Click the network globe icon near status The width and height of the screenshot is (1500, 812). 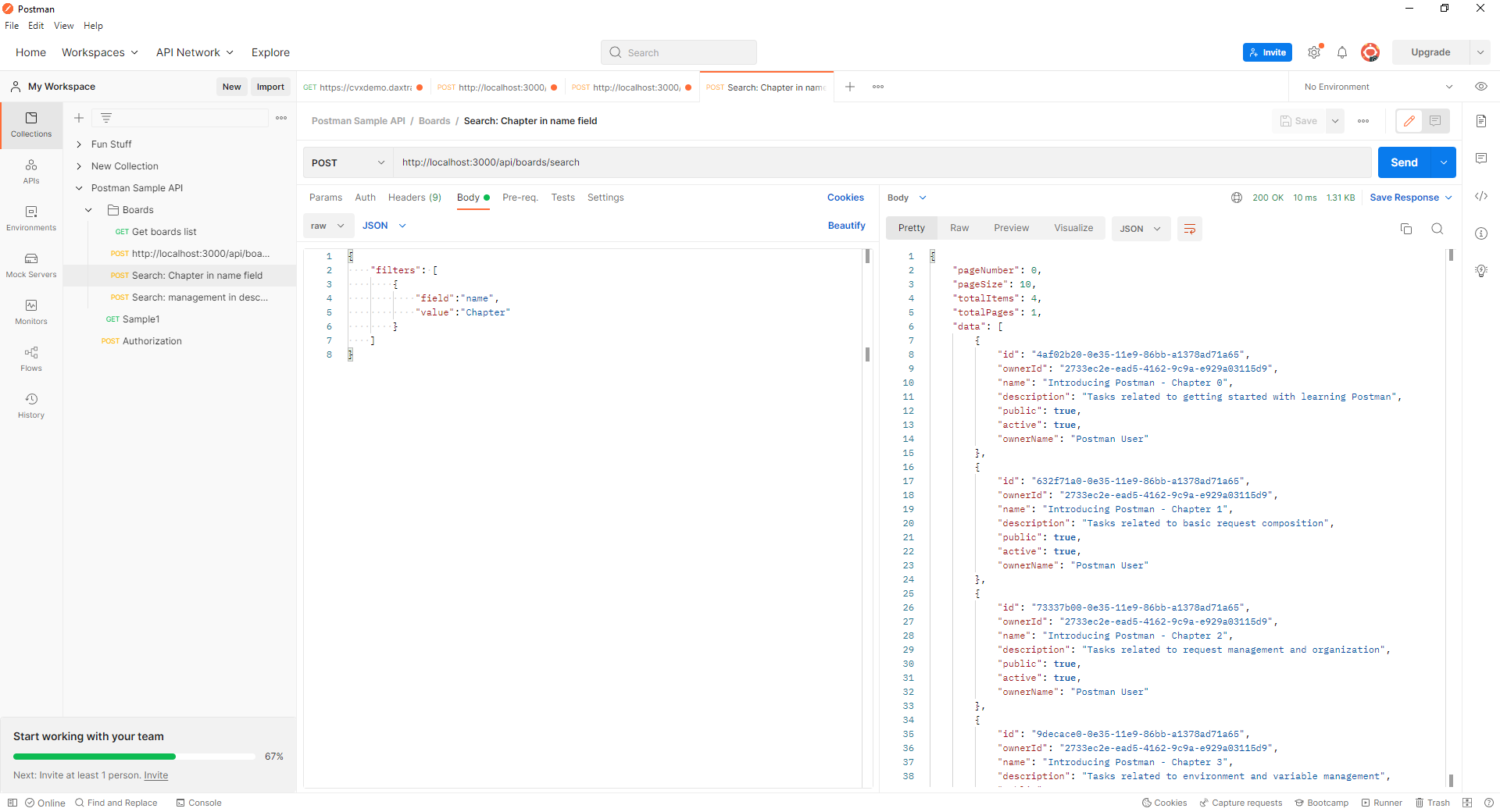coord(1237,198)
